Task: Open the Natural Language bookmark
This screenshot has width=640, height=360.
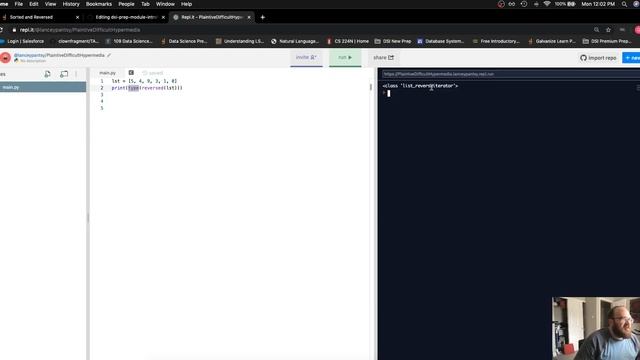Action: (295, 41)
